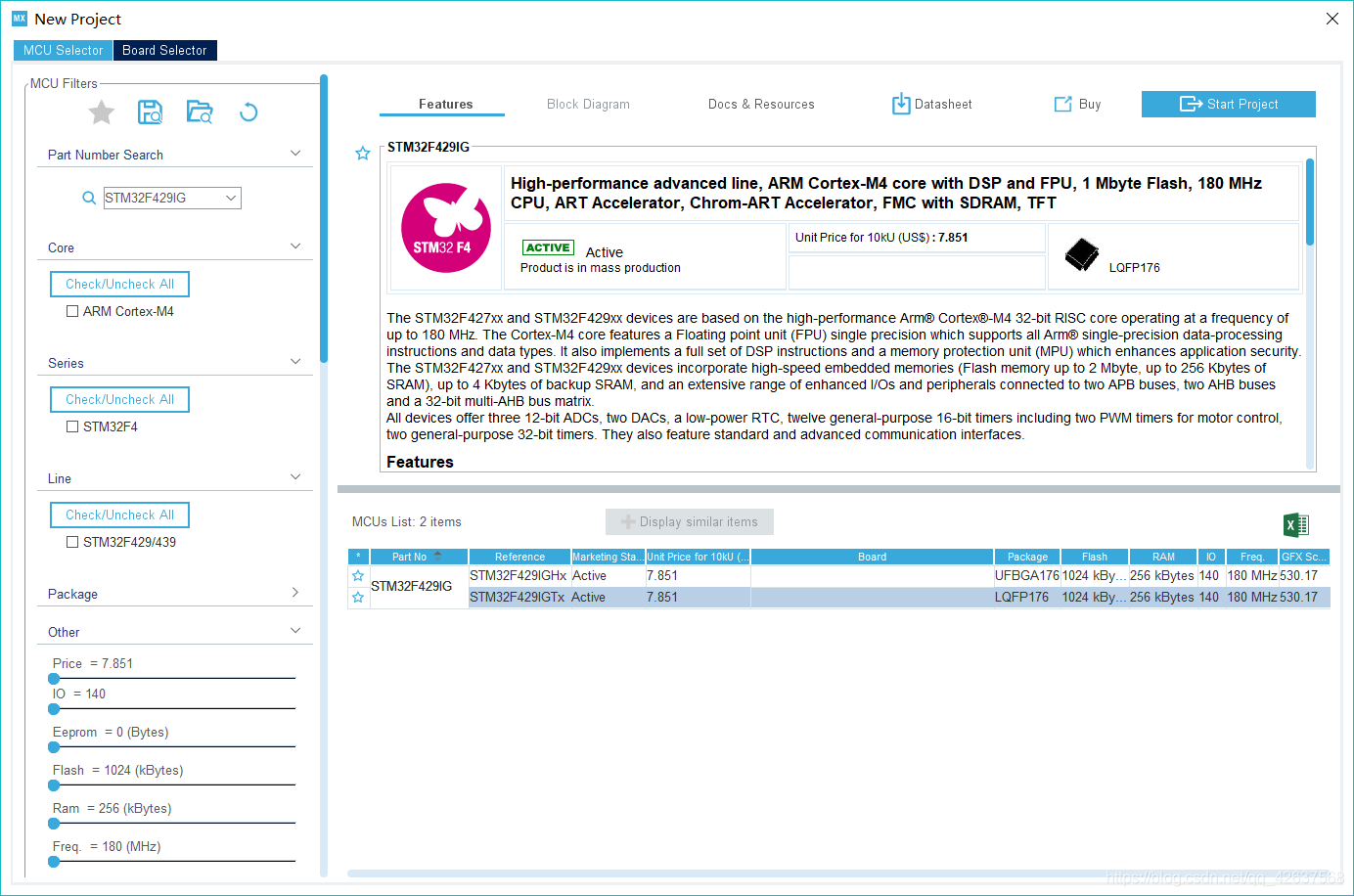
Task: Sort by Board column header
Action: point(872,557)
